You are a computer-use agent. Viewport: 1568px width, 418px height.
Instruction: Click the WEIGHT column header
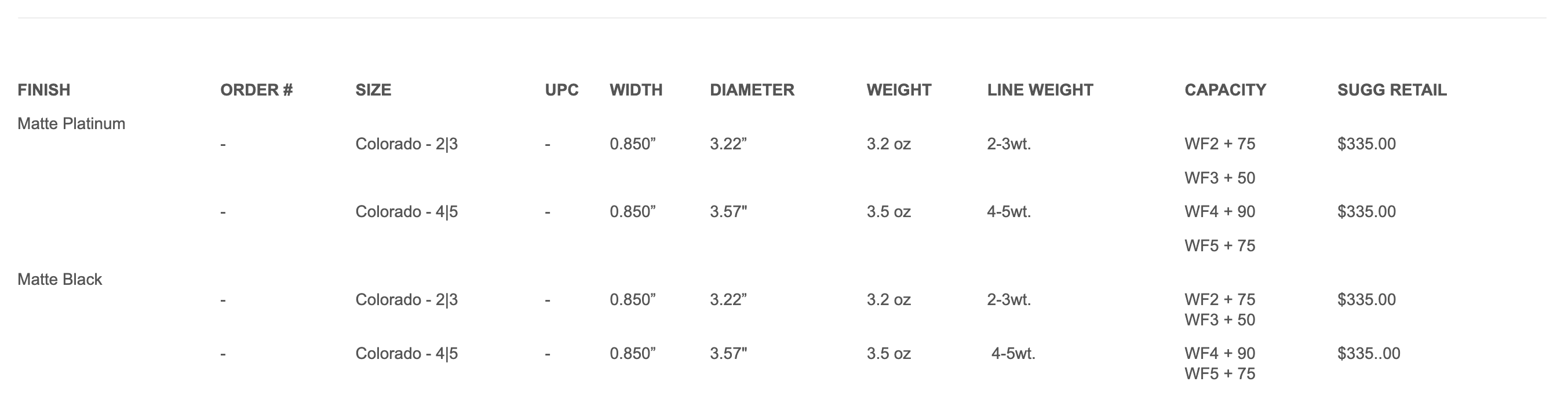click(898, 90)
